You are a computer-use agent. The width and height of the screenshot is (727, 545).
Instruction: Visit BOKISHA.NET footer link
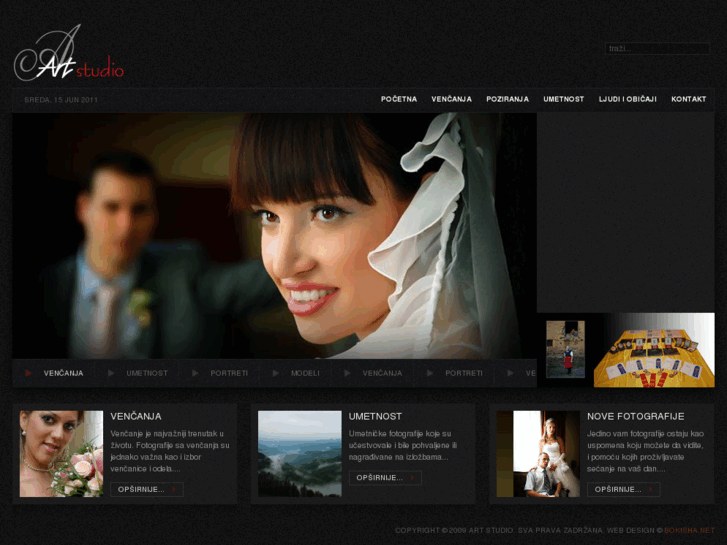click(x=689, y=530)
